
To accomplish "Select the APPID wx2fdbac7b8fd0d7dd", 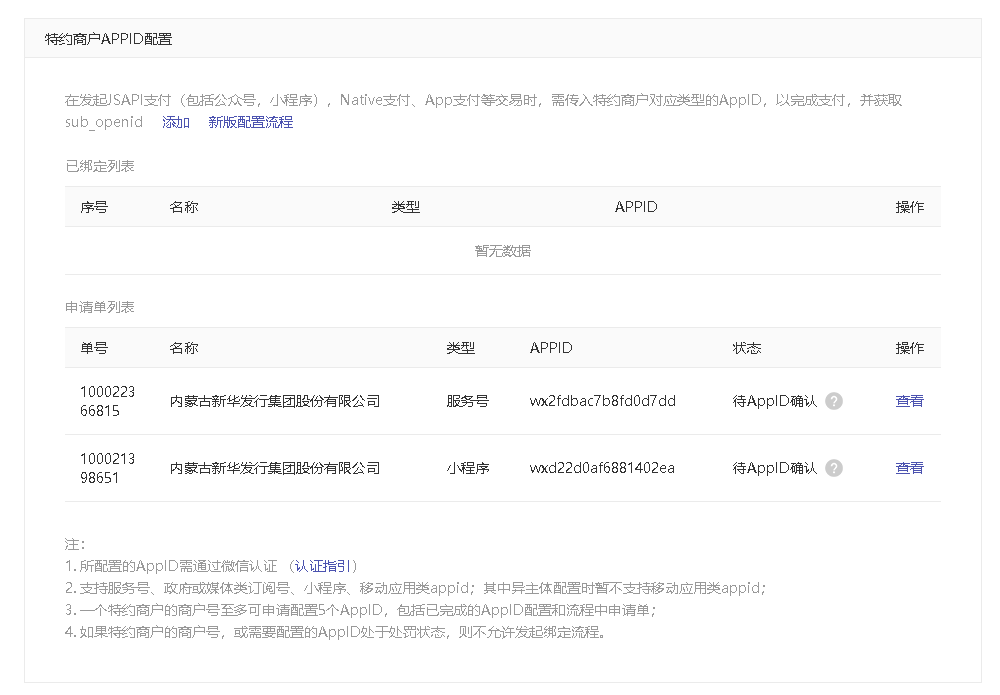I will click(x=602, y=401).
